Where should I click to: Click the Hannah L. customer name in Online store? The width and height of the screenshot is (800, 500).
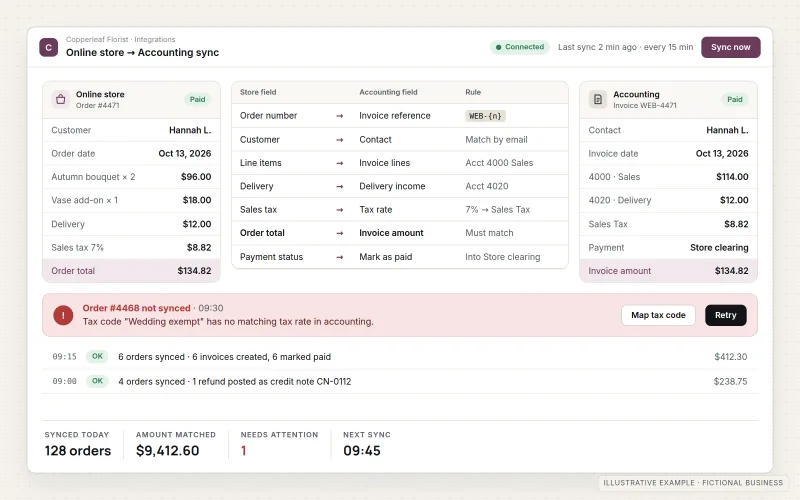pos(190,131)
